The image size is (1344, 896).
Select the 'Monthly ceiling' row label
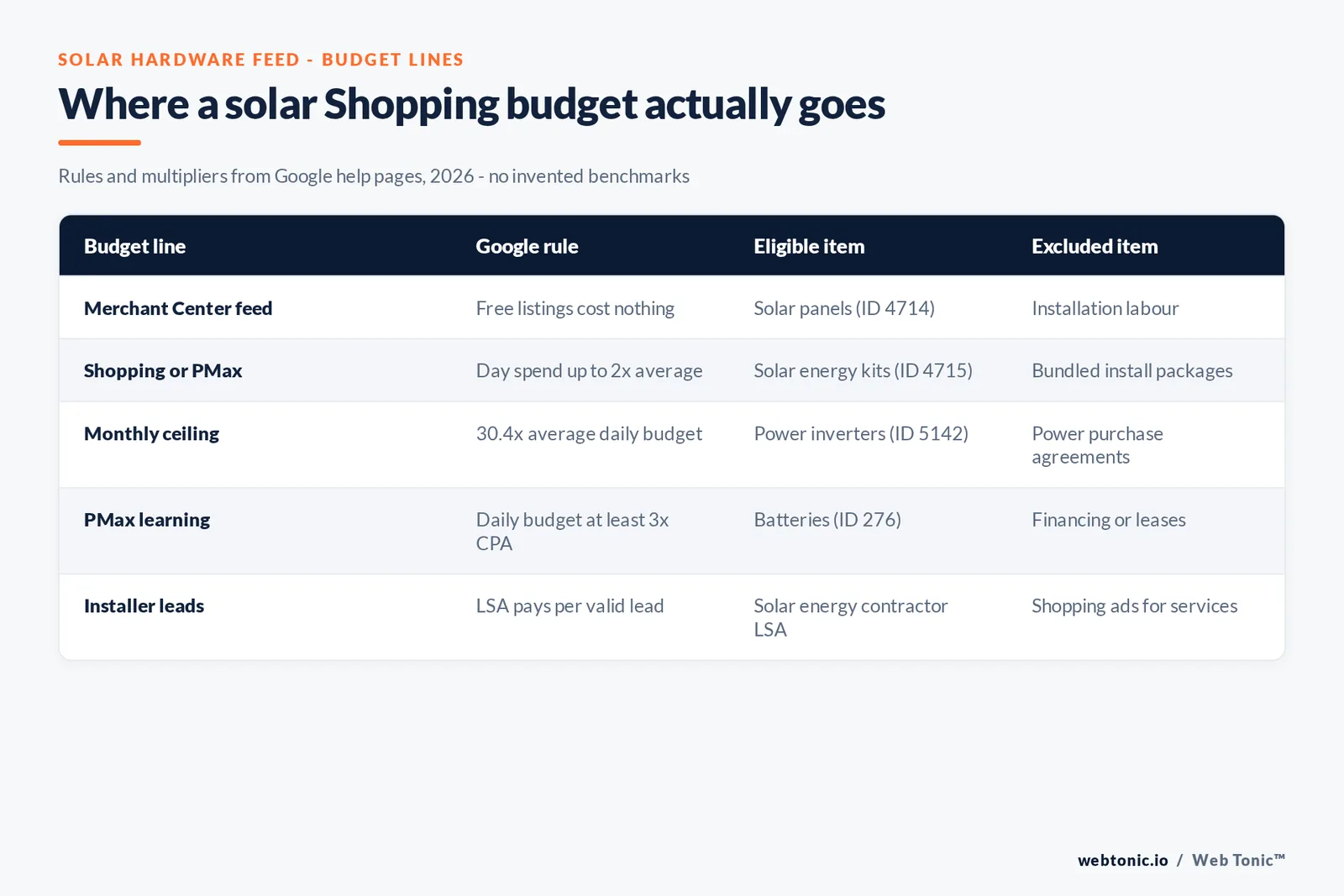point(151,433)
